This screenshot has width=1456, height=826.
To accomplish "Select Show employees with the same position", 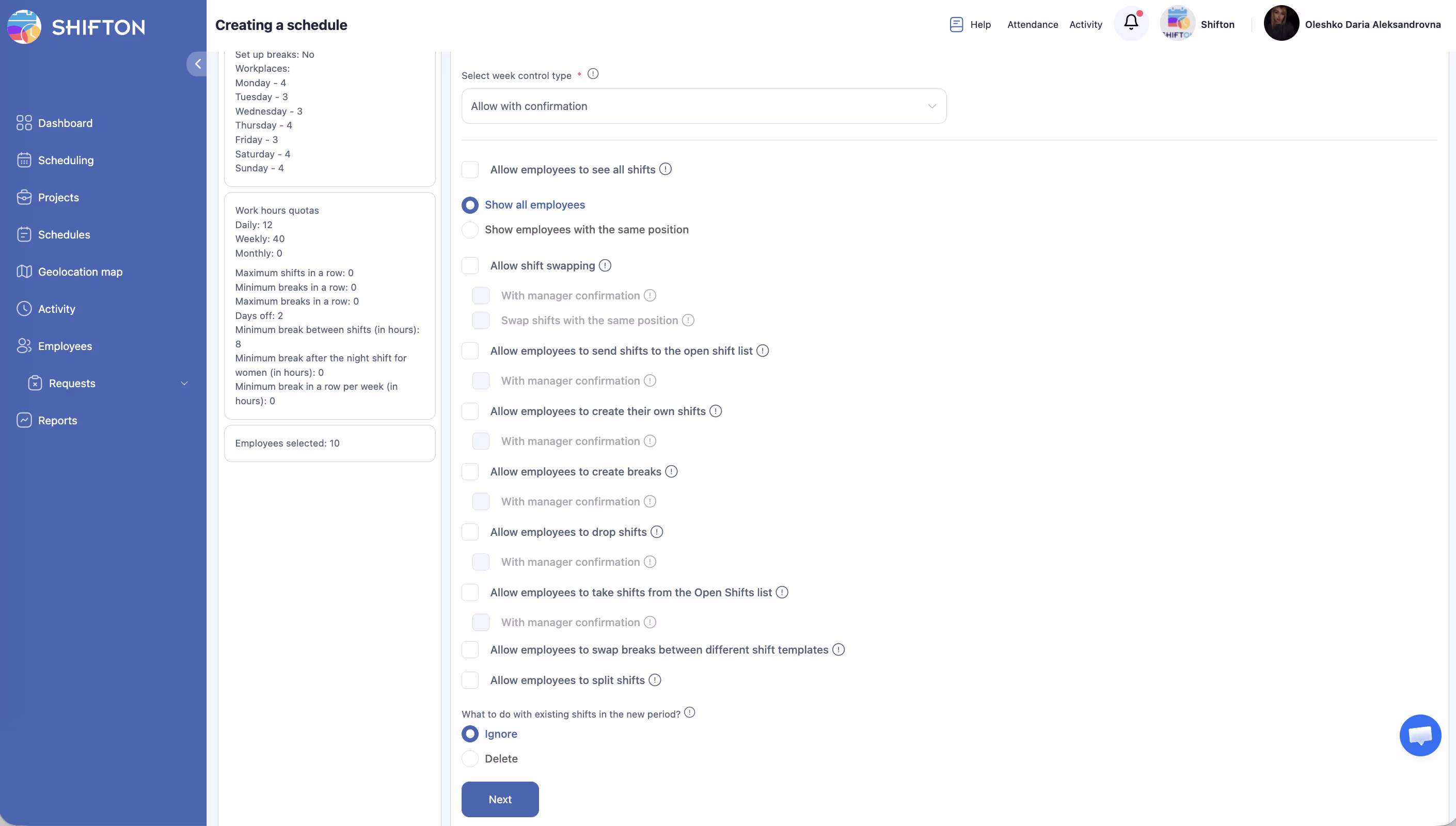I will (x=470, y=230).
